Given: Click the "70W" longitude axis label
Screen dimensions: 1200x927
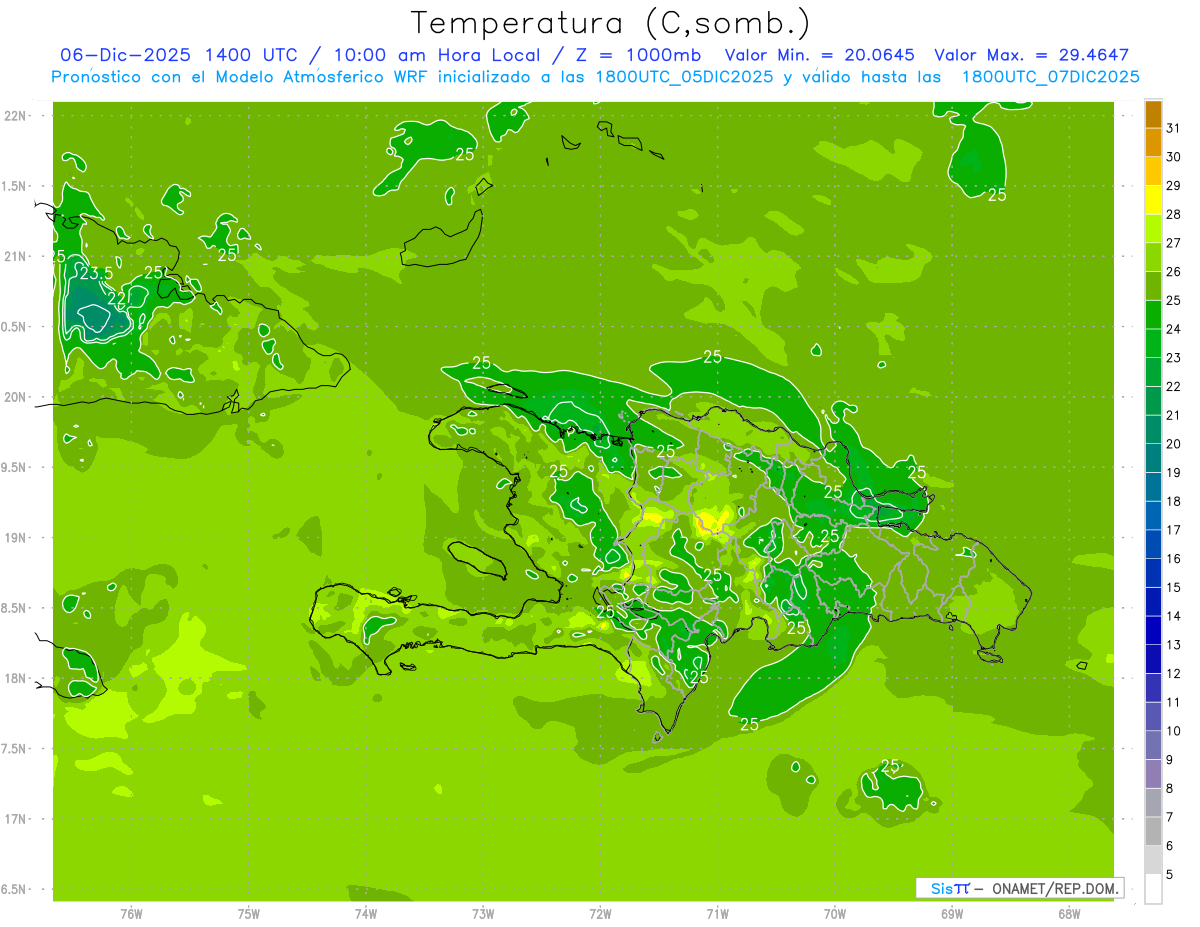Looking at the screenshot, I should click(835, 913).
